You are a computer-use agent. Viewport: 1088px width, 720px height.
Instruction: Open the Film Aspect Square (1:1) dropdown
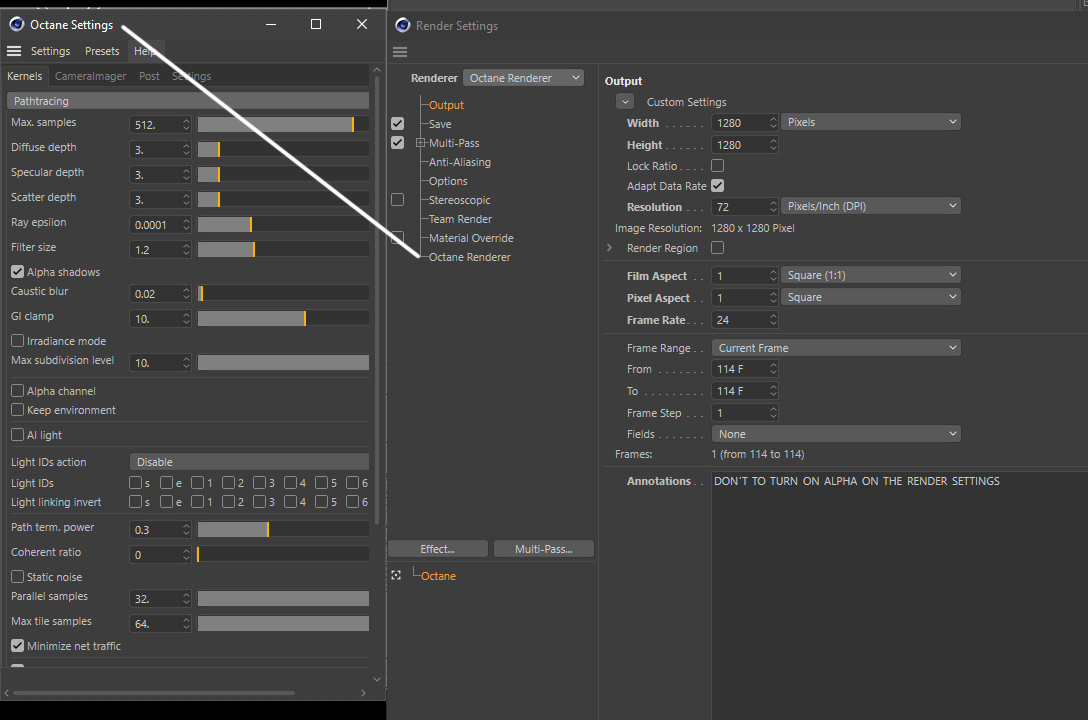tap(871, 275)
